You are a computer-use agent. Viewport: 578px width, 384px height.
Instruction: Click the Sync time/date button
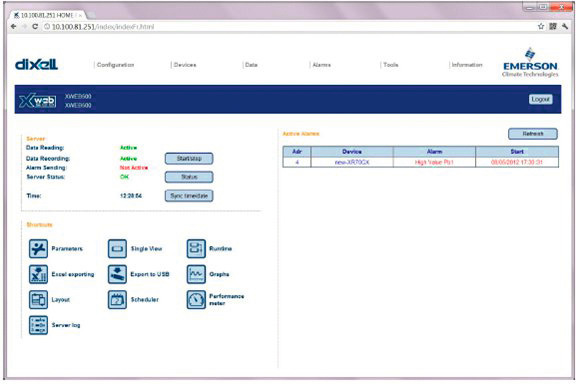click(189, 196)
